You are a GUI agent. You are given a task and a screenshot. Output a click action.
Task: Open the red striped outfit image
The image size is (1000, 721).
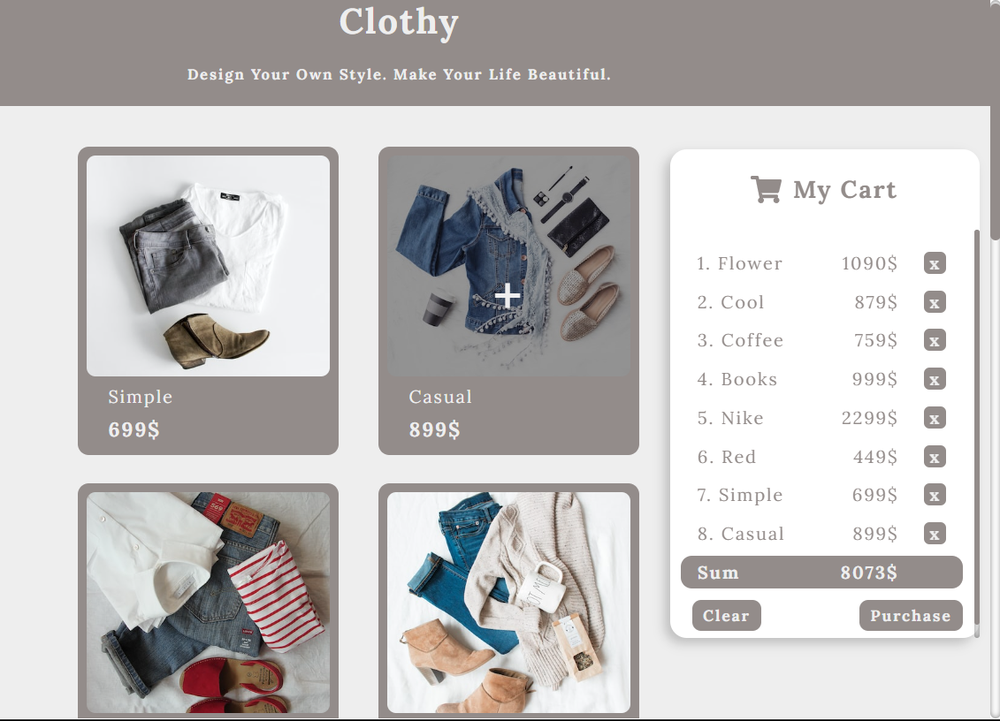pyautogui.click(x=208, y=602)
